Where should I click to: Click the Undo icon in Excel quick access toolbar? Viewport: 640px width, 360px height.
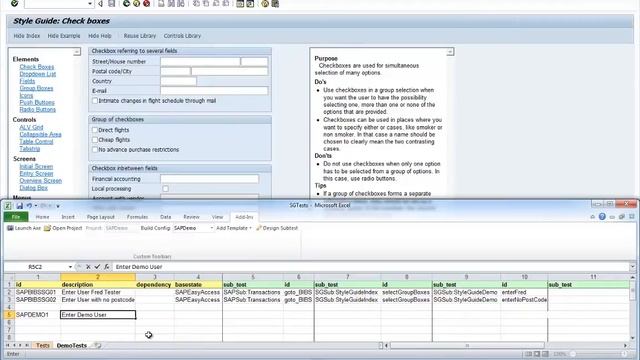click(29, 206)
